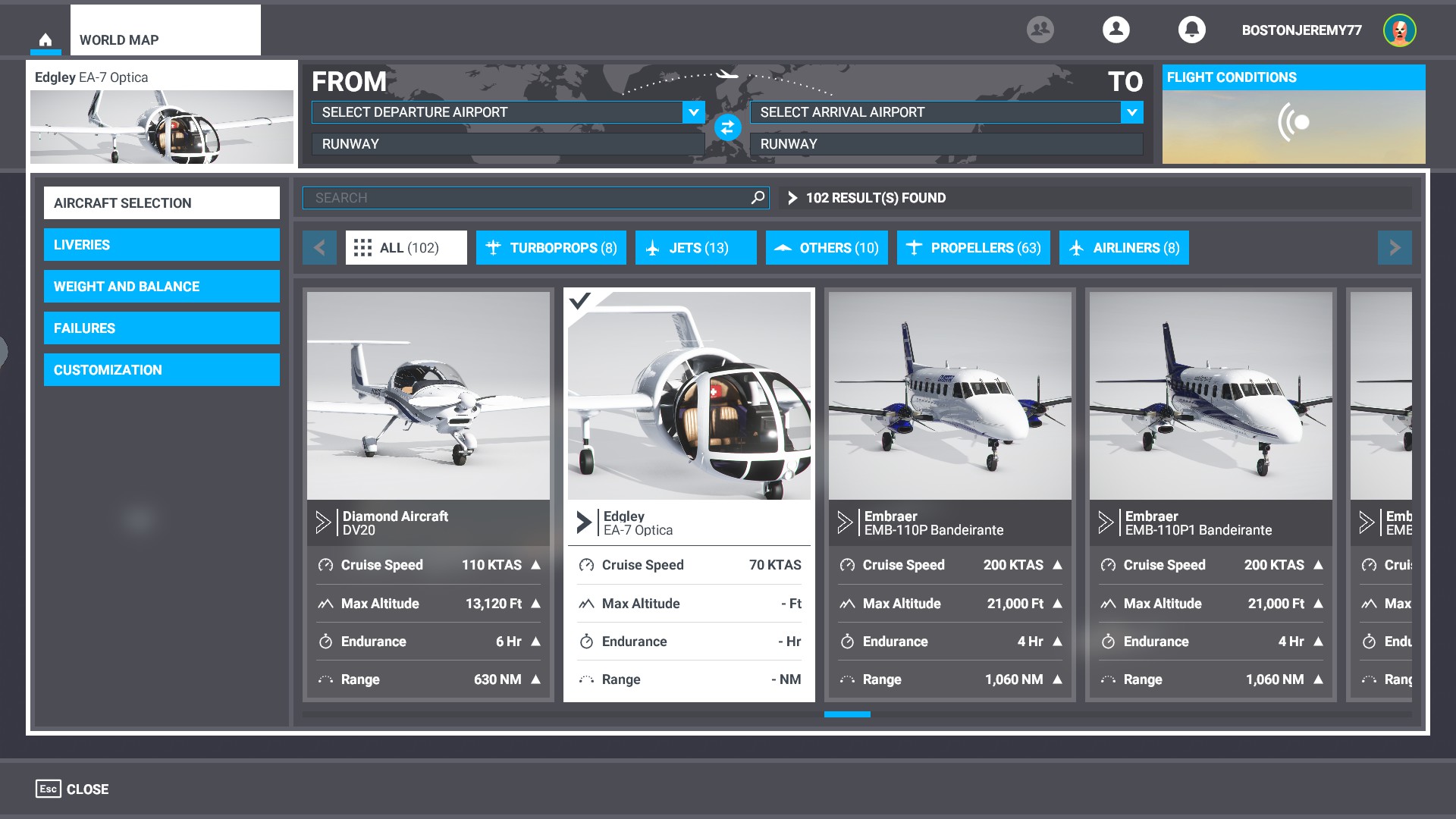Expand Diamond DV20 Cruise Speed details arrow
1456x819 pixels.
(x=536, y=565)
